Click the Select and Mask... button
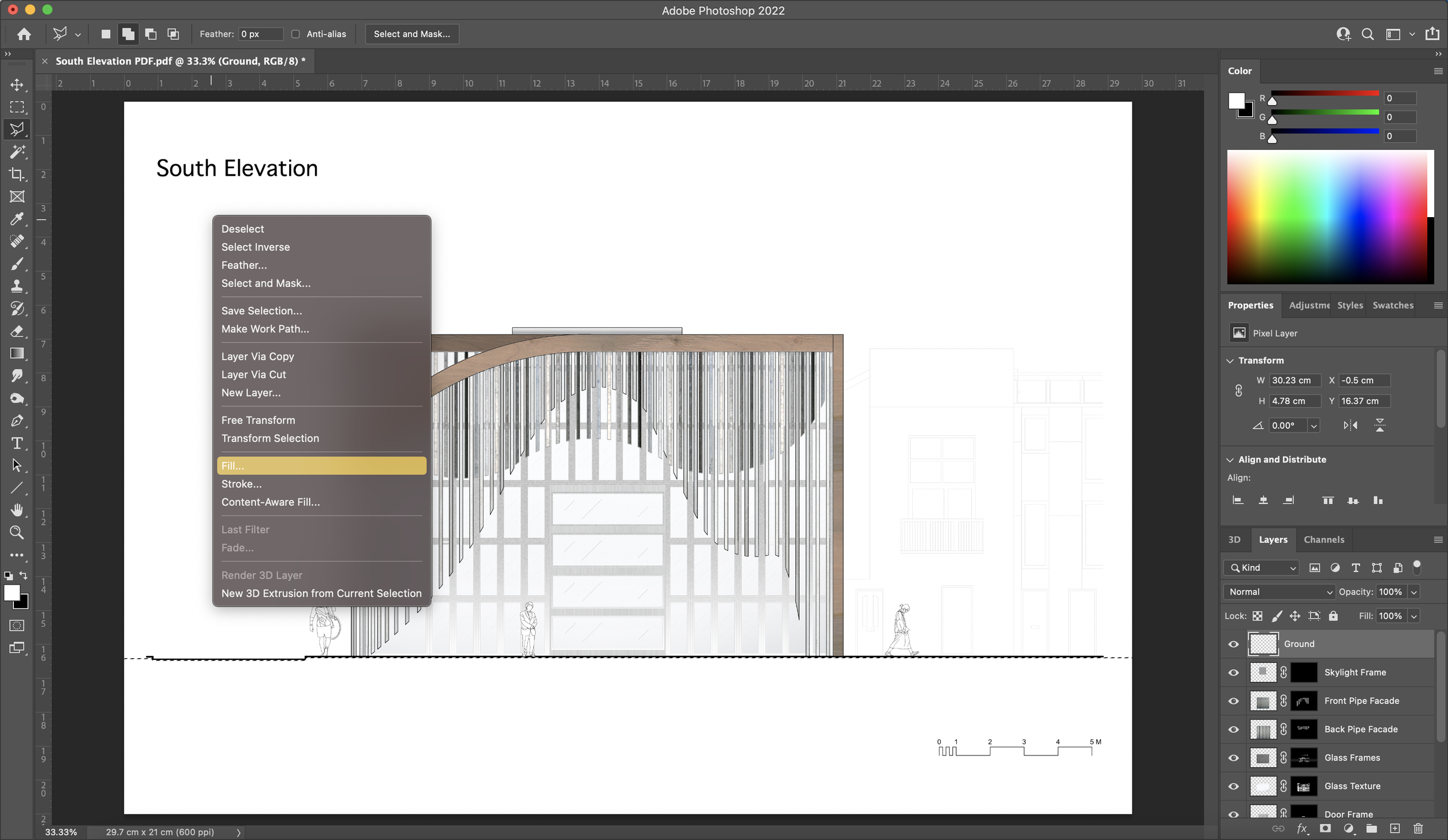 [x=412, y=34]
